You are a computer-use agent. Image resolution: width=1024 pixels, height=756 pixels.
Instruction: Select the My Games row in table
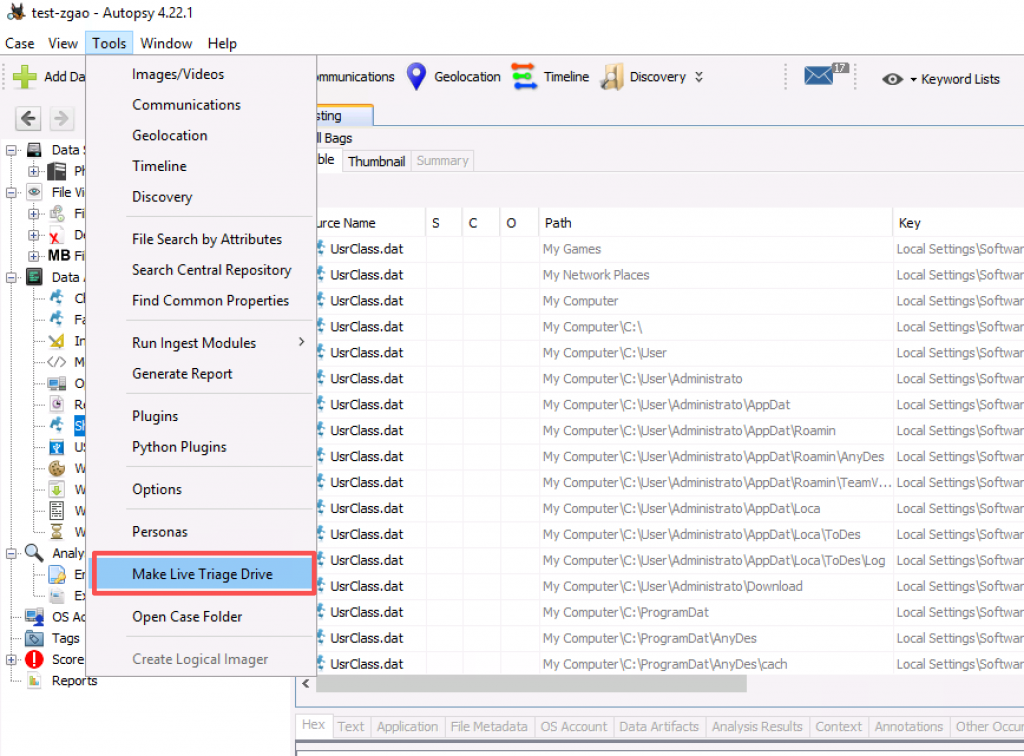(572, 249)
